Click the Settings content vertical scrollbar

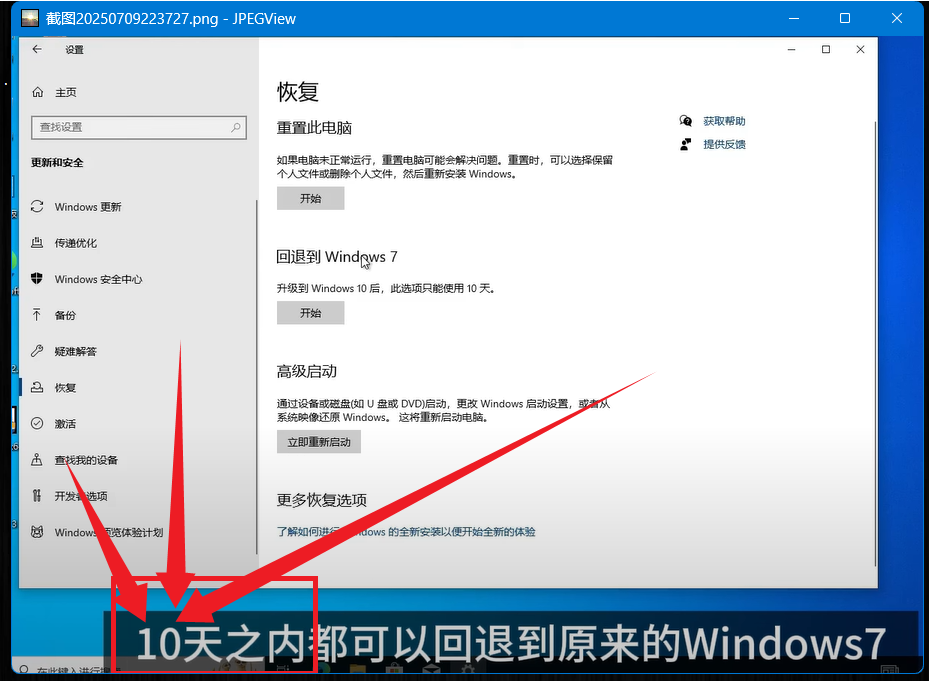[x=874, y=344]
